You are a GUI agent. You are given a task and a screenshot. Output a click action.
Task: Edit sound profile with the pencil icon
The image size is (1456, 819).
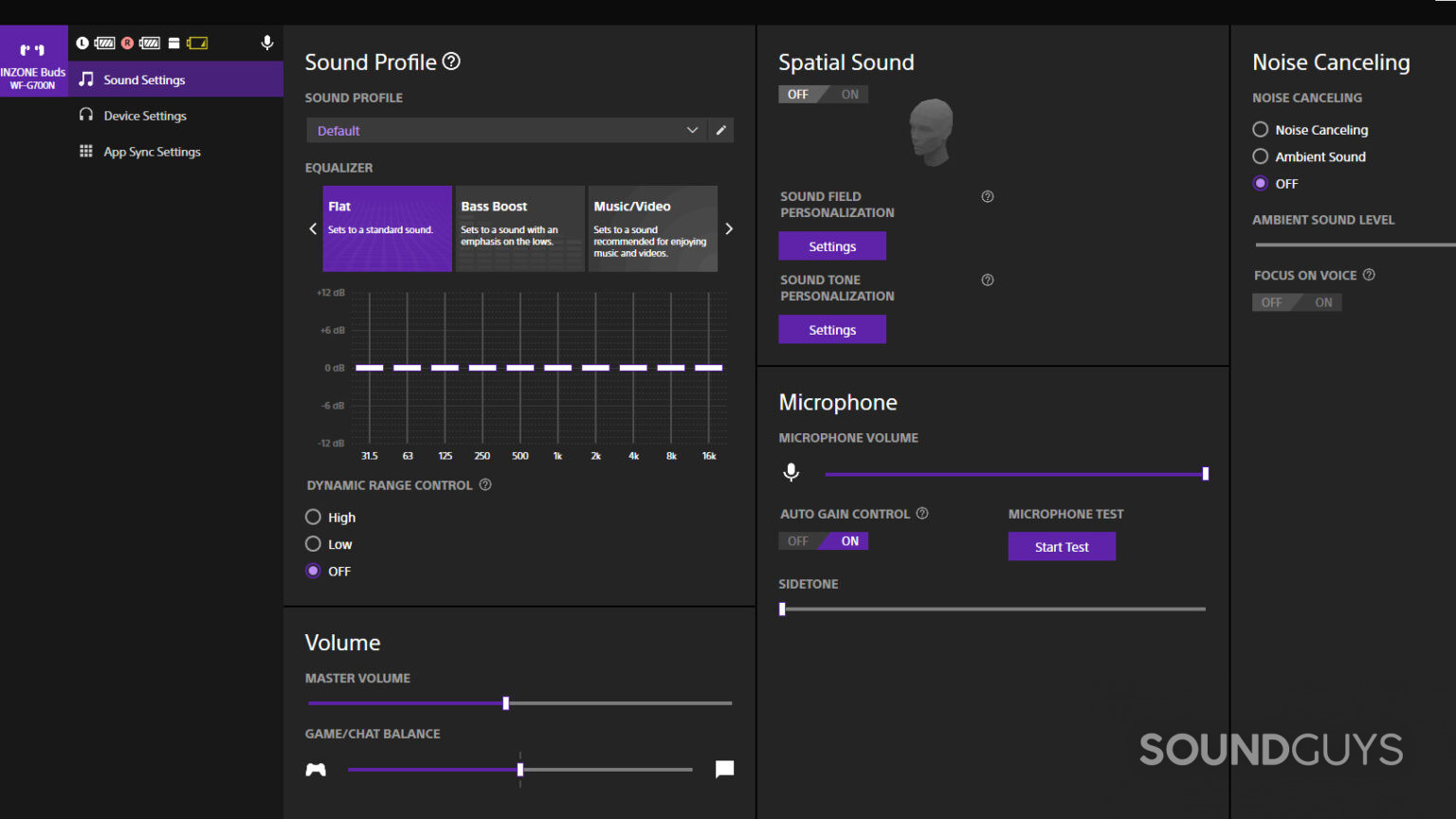click(721, 131)
